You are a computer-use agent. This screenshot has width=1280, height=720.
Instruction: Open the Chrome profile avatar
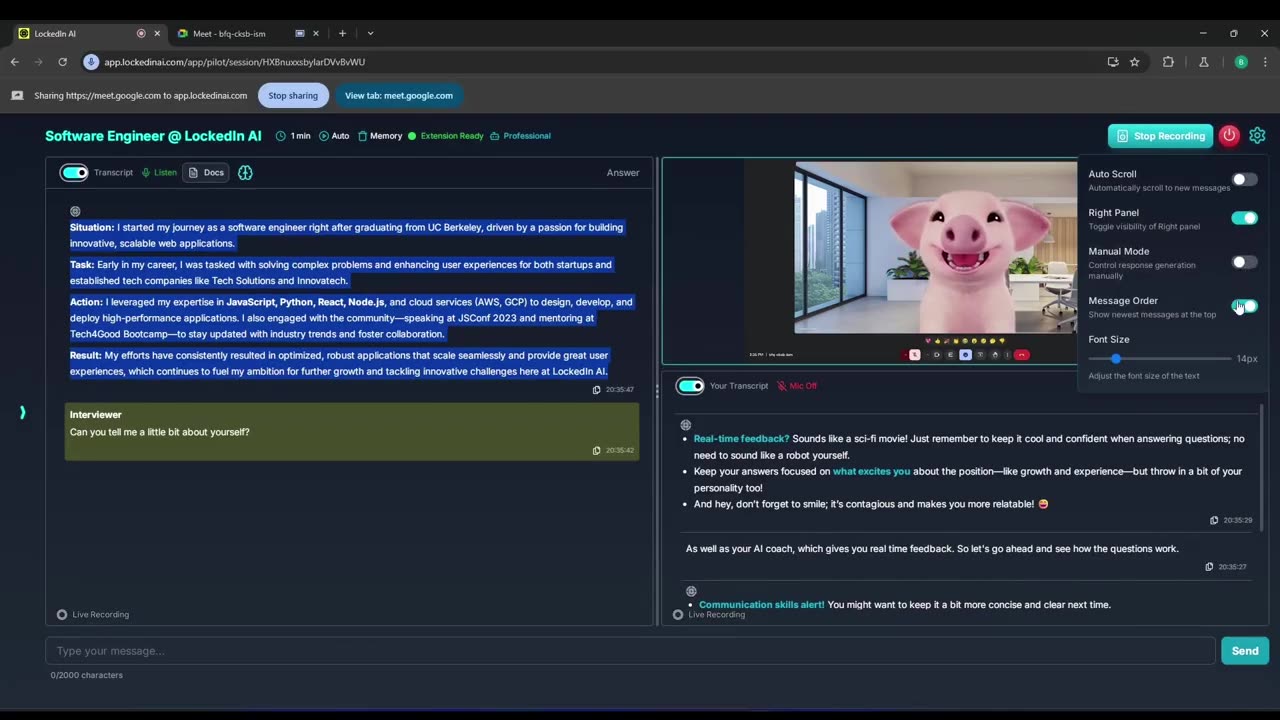1241,62
